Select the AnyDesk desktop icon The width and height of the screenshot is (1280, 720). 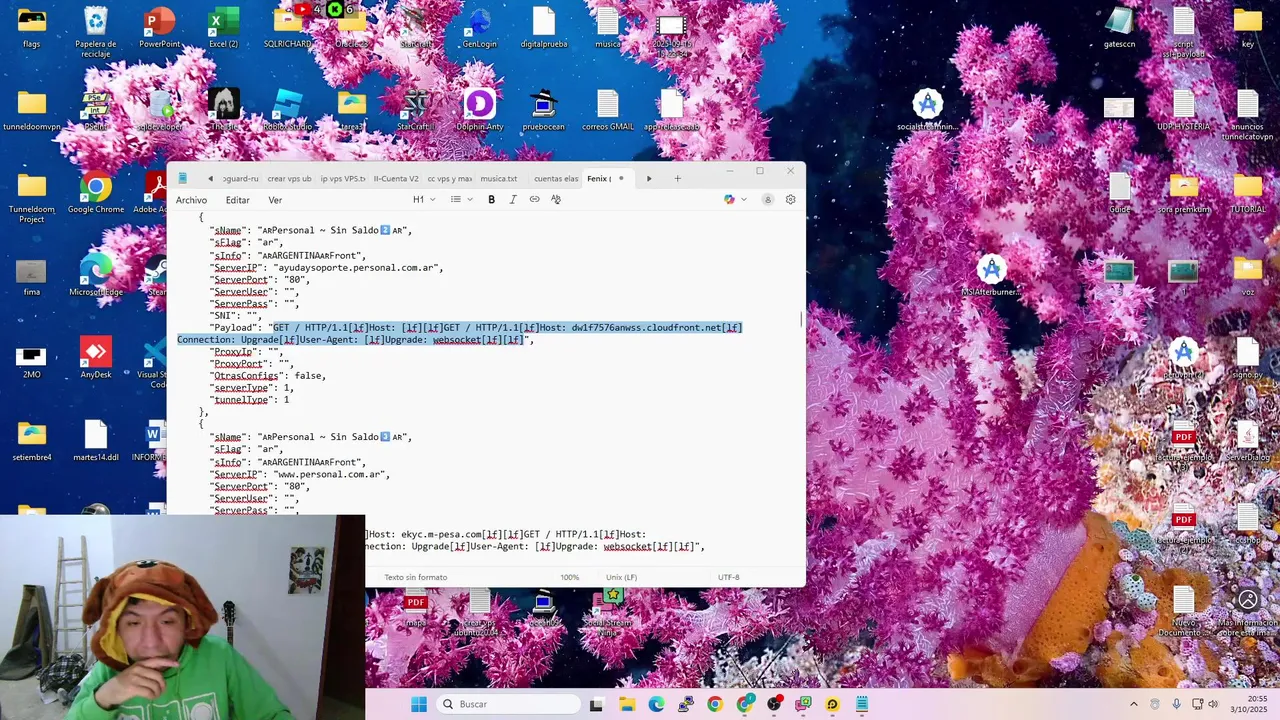[96, 360]
